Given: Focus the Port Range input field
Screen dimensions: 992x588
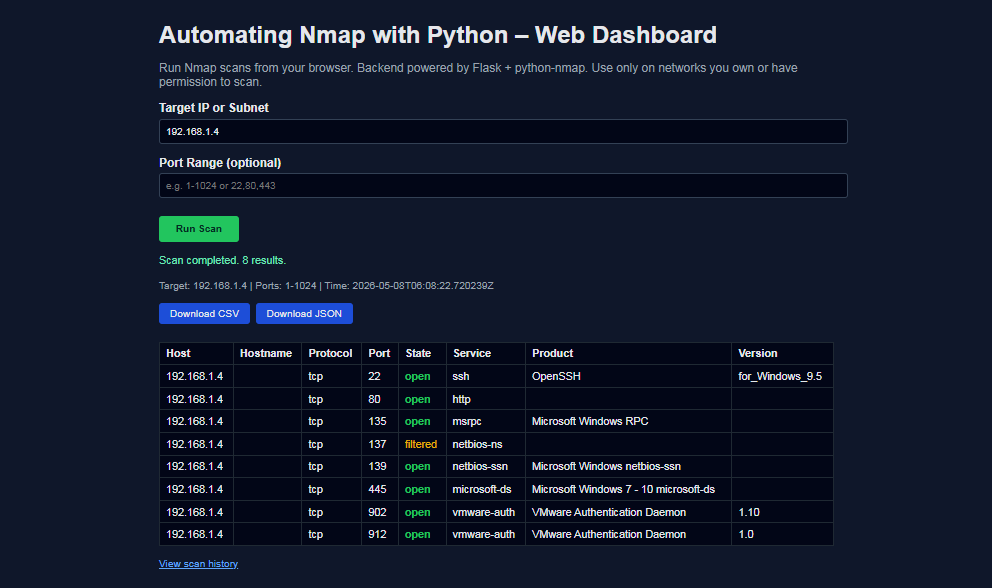Looking at the screenshot, I should click(x=503, y=185).
